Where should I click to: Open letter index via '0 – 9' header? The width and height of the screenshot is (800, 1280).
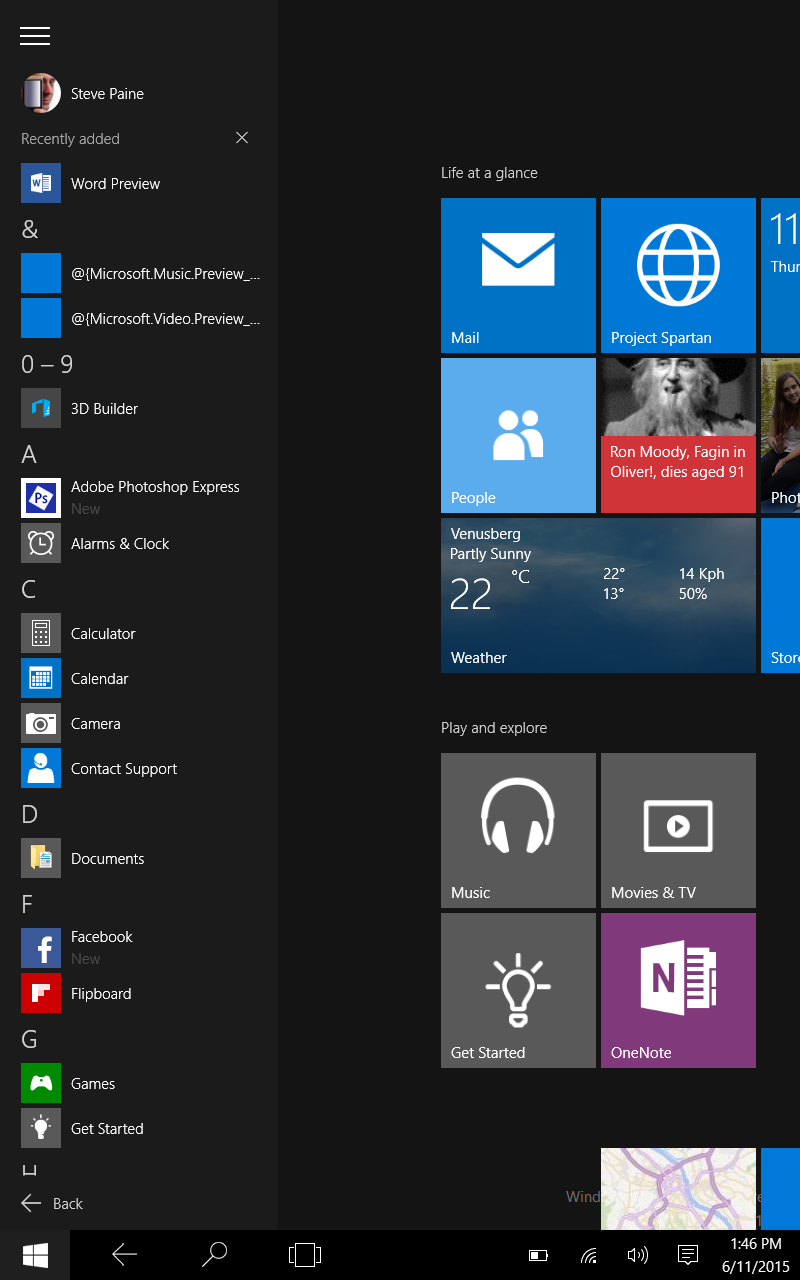pyautogui.click(x=47, y=364)
